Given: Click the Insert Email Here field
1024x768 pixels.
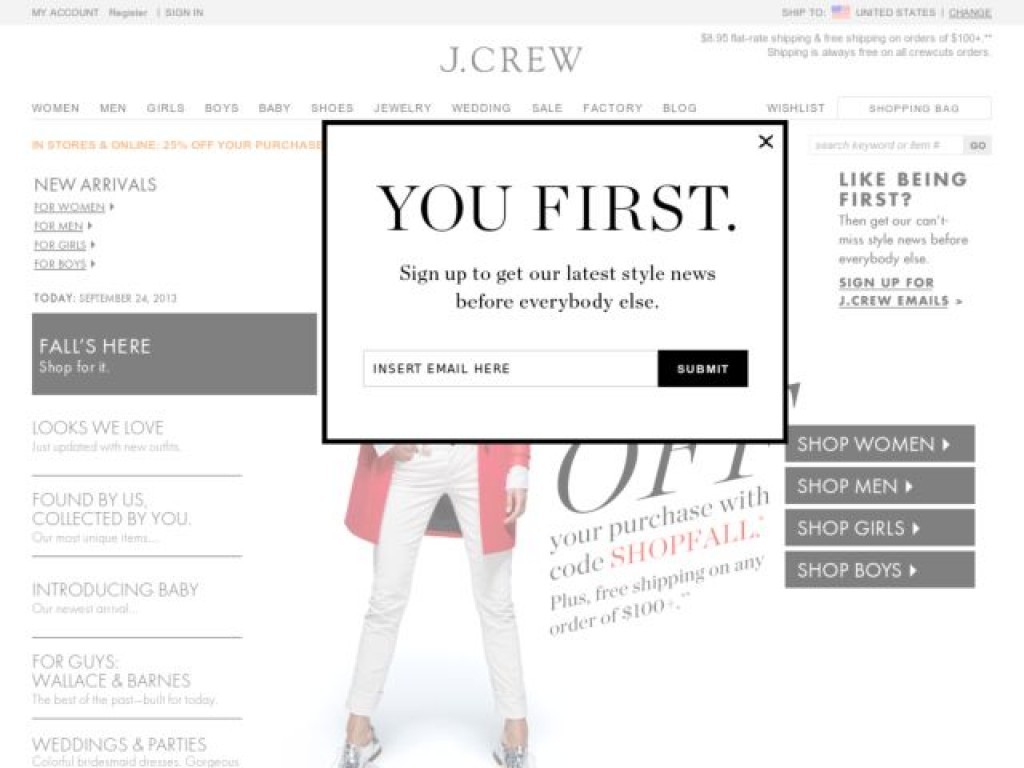Looking at the screenshot, I should tap(510, 368).
